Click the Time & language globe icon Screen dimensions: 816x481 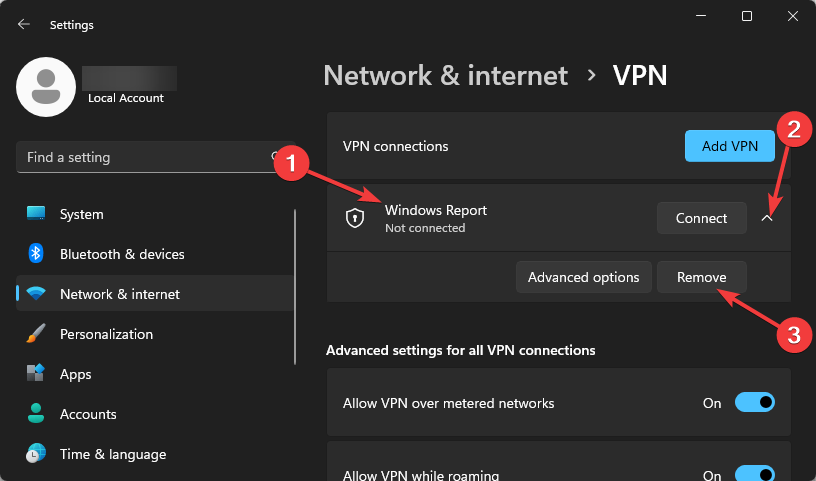click(37, 454)
